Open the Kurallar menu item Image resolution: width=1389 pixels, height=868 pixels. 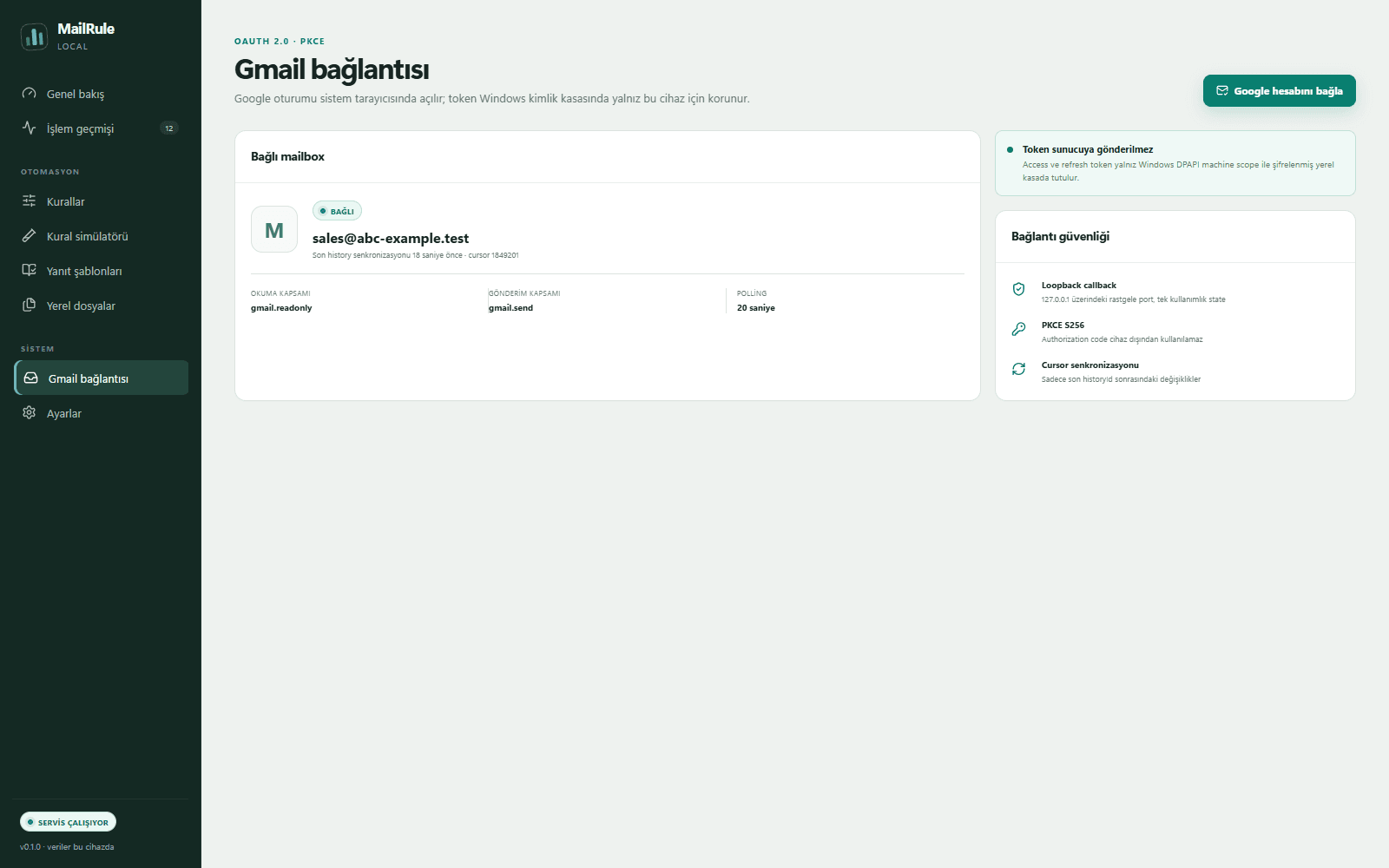click(x=101, y=201)
